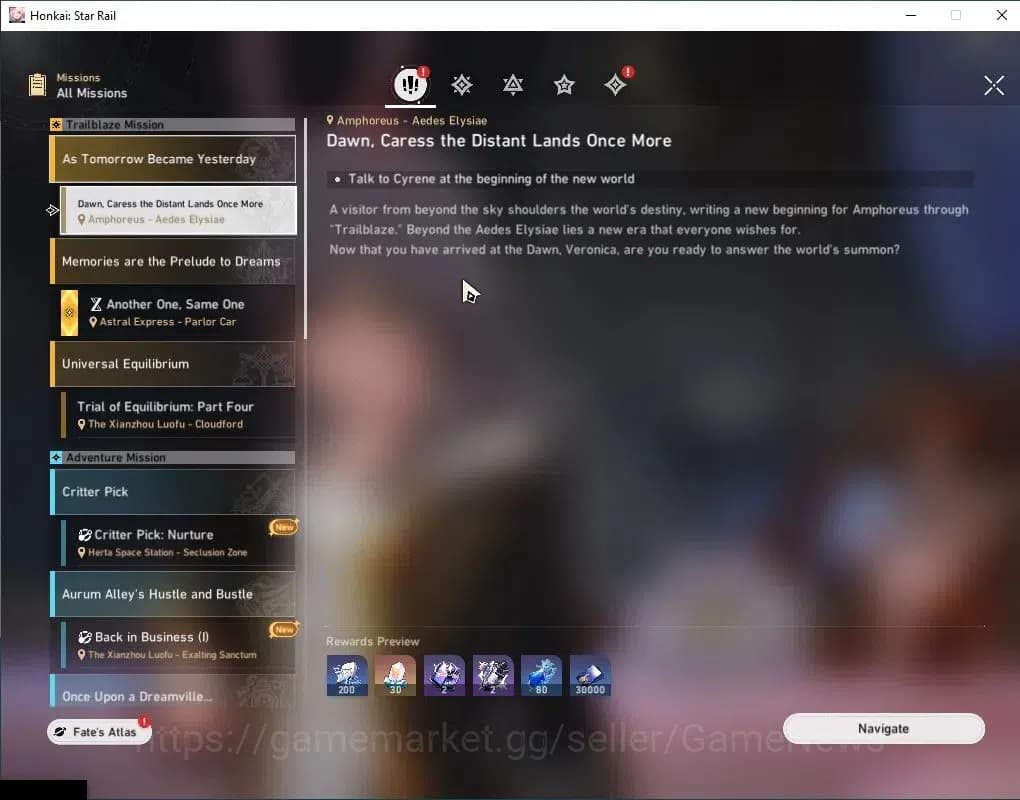Viewport: 1020px width, 800px height.
Task: Click the Navigate button
Action: pos(883,728)
